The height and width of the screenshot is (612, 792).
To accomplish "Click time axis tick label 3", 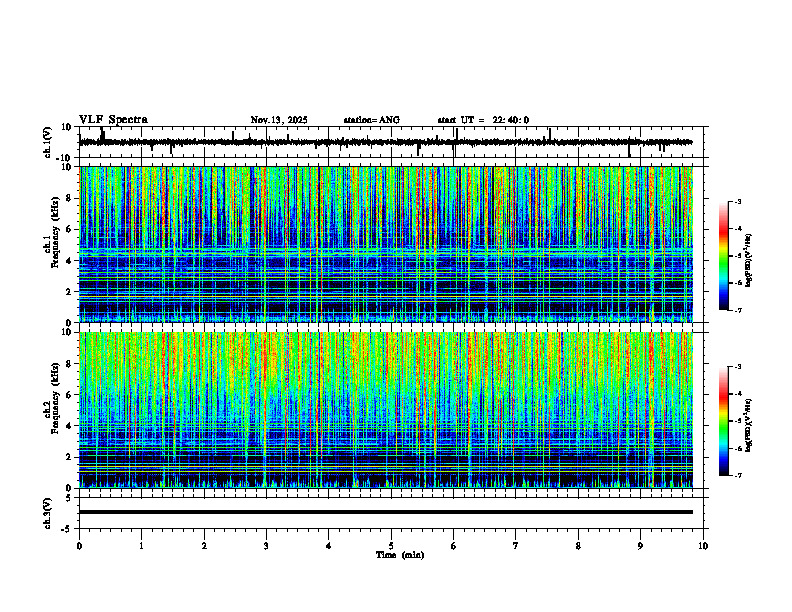I will tap(266, 546).
